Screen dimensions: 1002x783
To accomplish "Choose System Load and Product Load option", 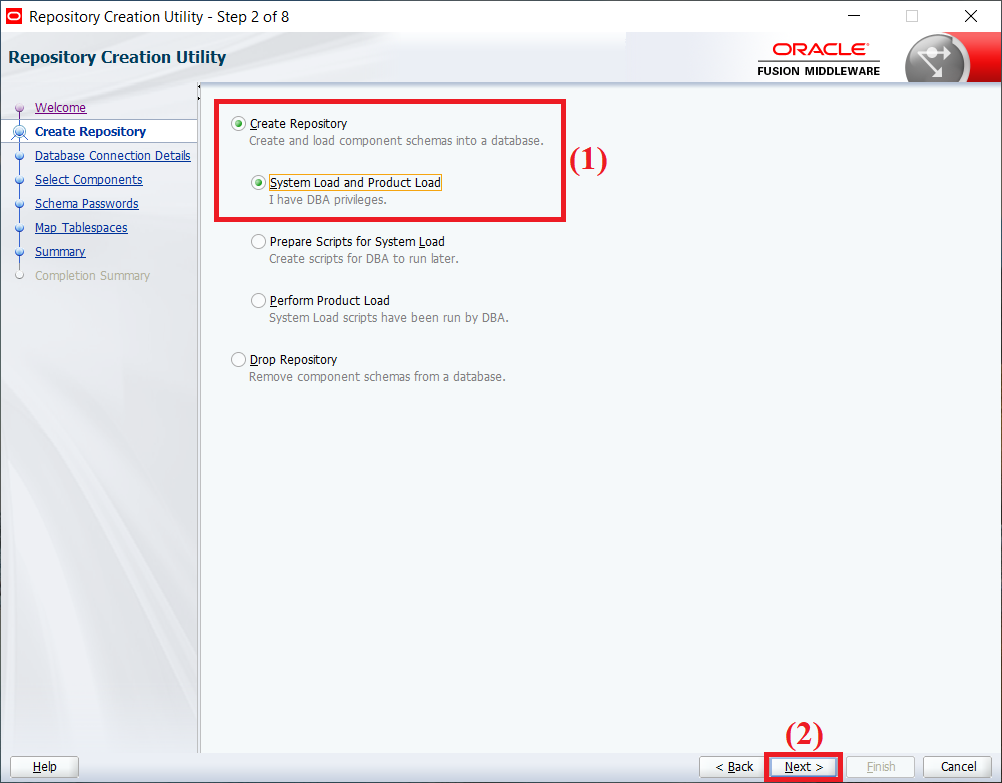I will pos(258,183).
